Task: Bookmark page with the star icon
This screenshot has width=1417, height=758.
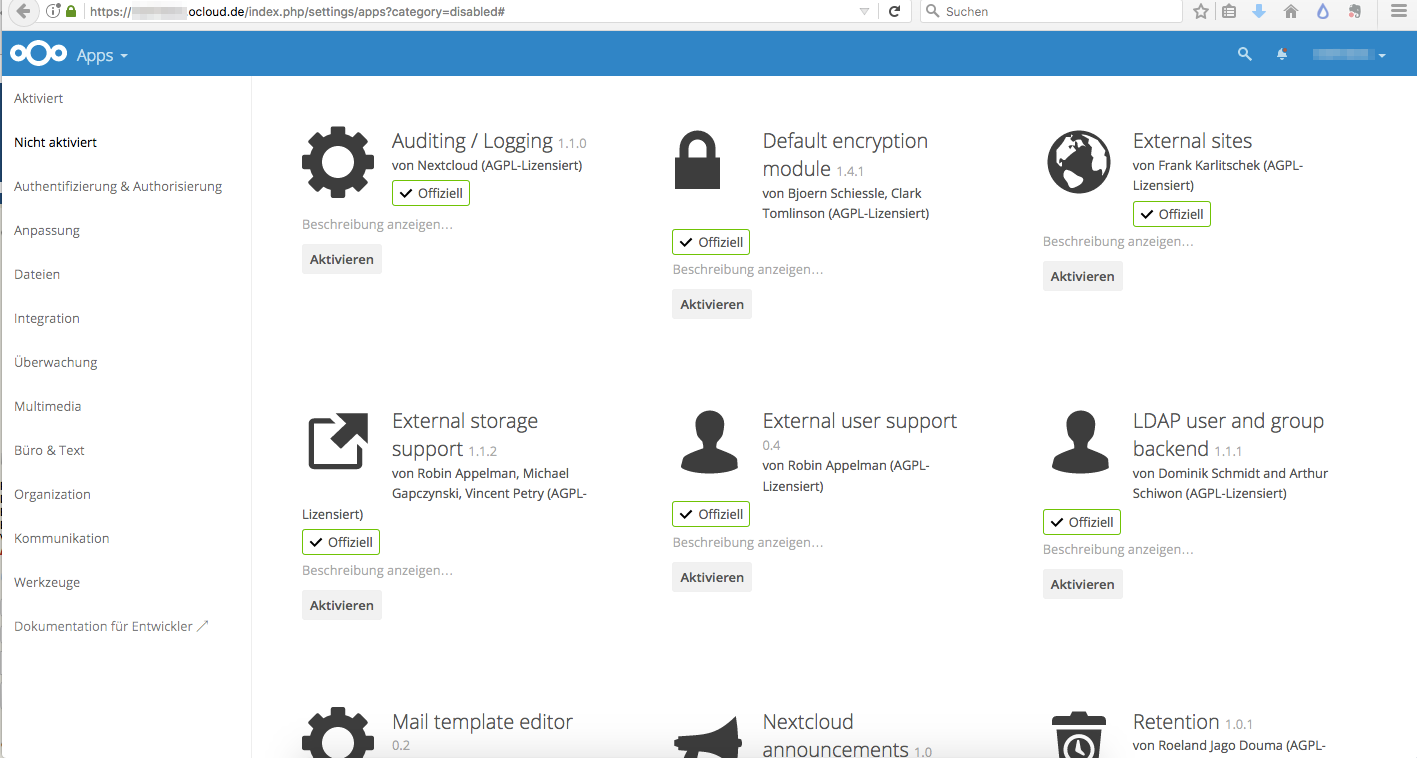Action: coord(1201,11)
